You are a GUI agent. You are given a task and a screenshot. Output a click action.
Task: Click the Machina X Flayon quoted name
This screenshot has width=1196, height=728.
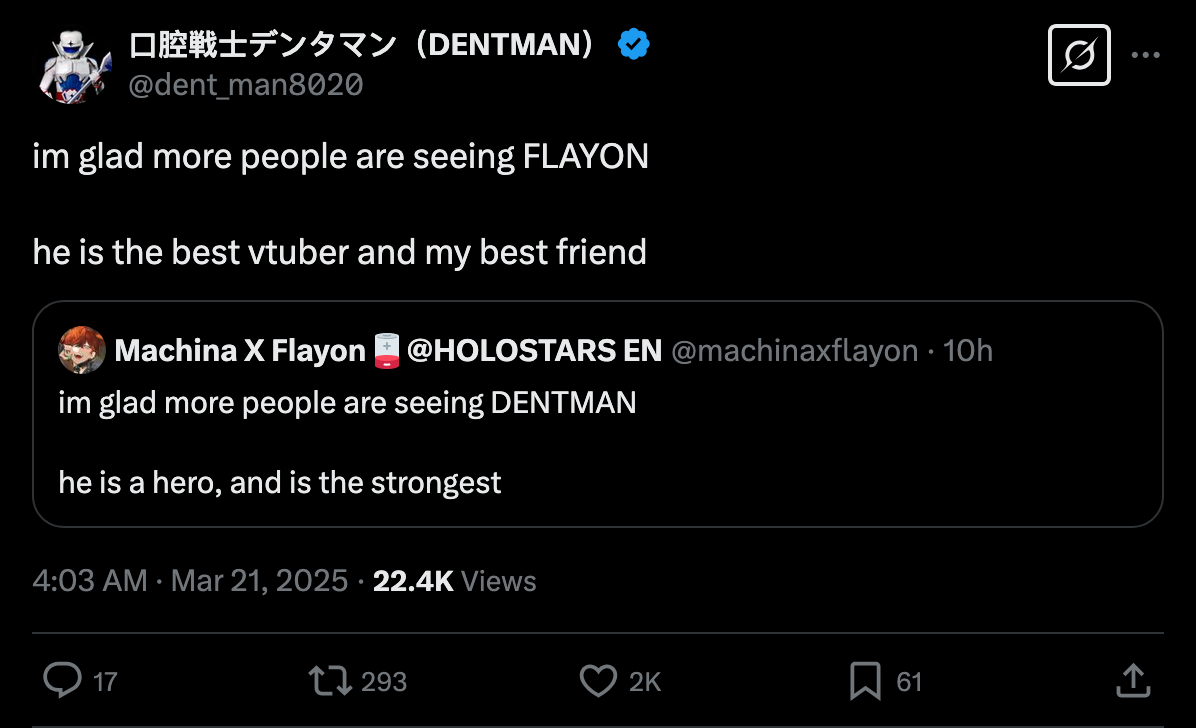click(x=240, y=350)
